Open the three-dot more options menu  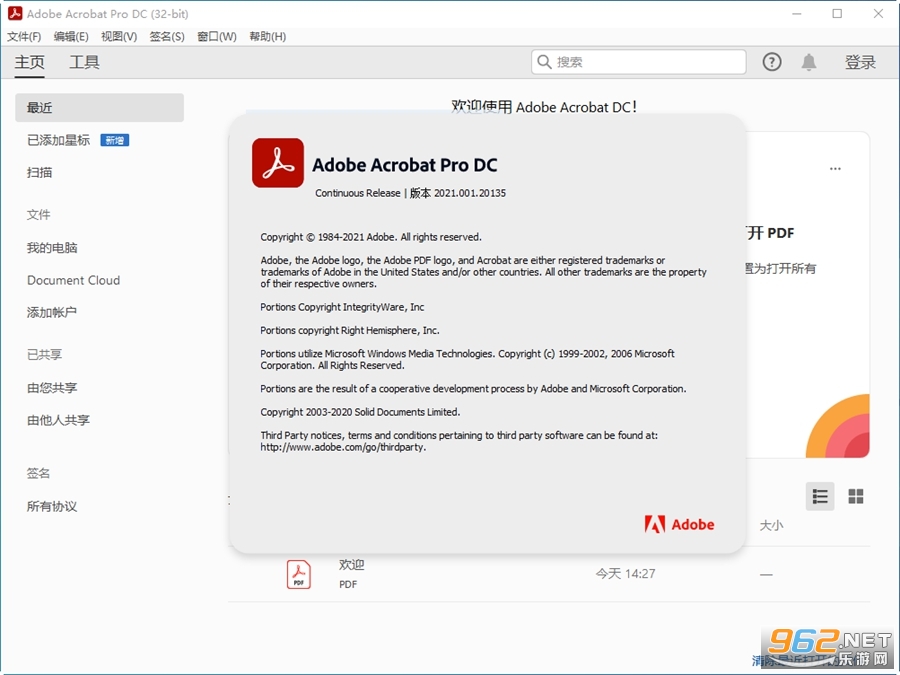(835, 169)
